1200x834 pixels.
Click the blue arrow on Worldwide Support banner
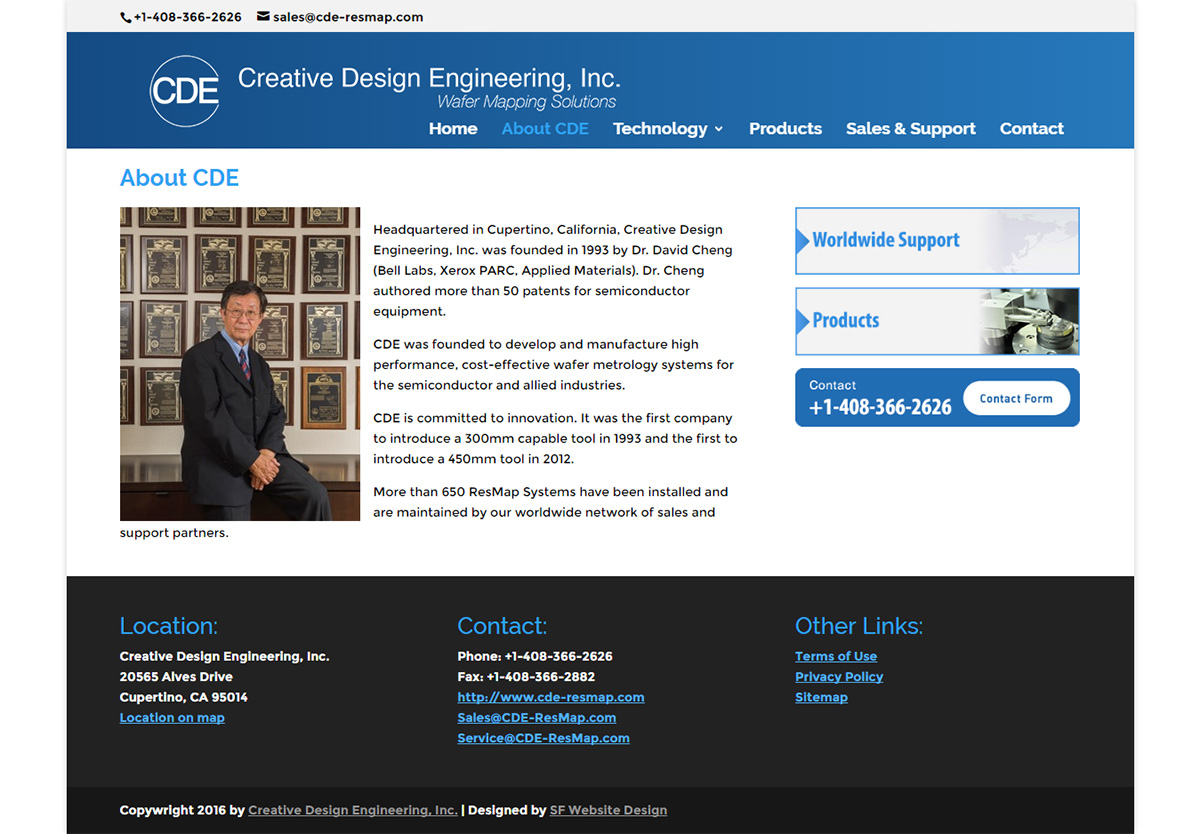click(x=803, y=240)
